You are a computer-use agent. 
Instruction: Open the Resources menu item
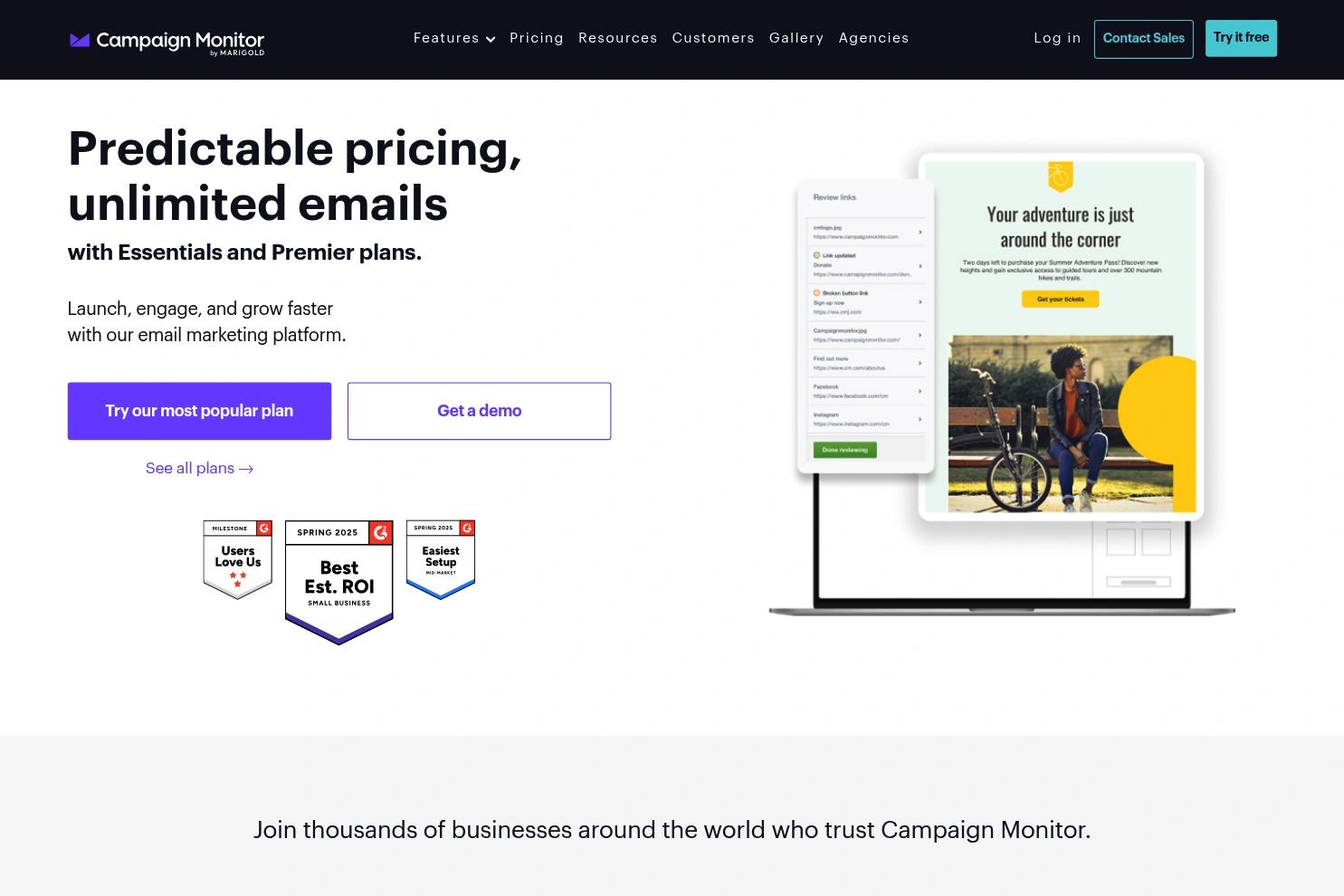tap(618, 38)
